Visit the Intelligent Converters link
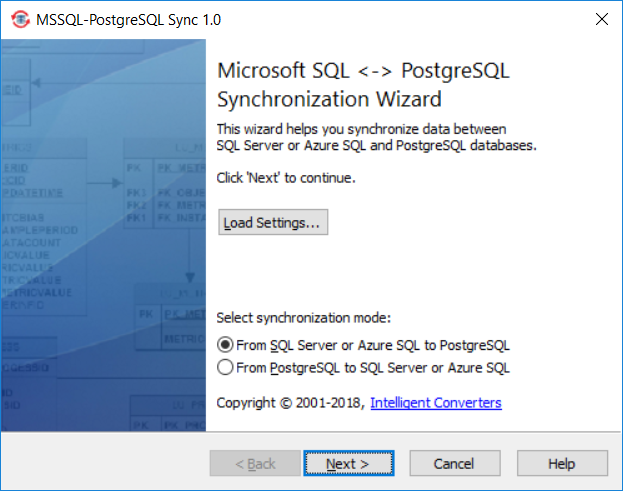Viewport: 623px width, 491px height. pyautogui.click(x=435, y=403)
